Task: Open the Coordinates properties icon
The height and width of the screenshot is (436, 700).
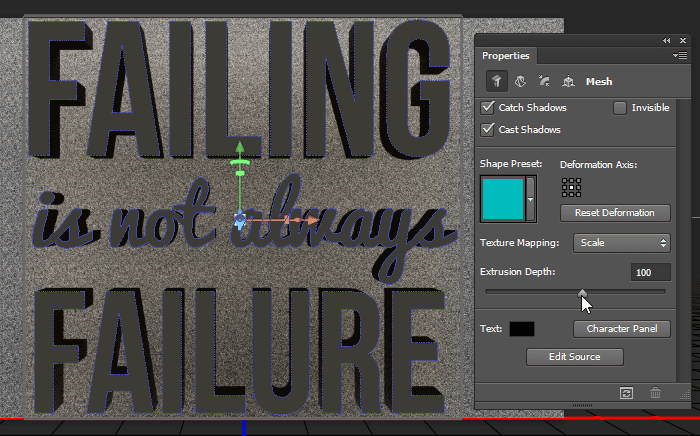Action: 567,81
